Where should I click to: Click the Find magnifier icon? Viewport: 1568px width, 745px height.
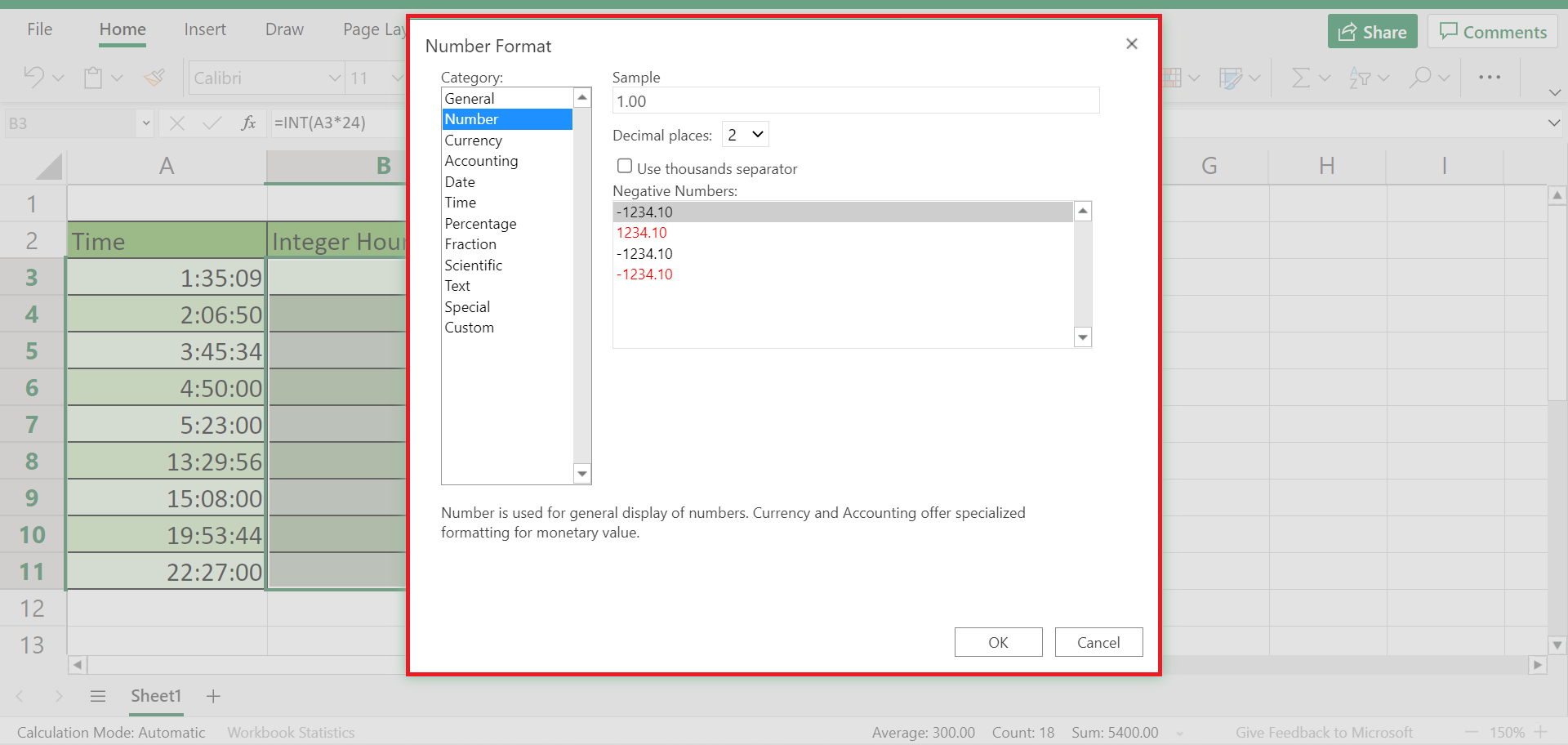[x=1420, y=78]
